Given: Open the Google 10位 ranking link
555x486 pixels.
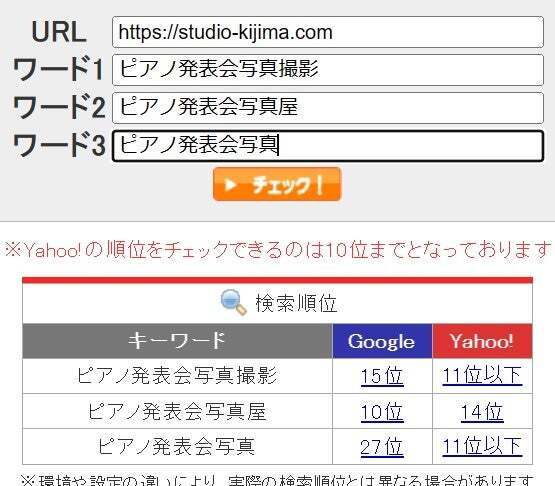Looking at the screenshot, I should [382, 412].
